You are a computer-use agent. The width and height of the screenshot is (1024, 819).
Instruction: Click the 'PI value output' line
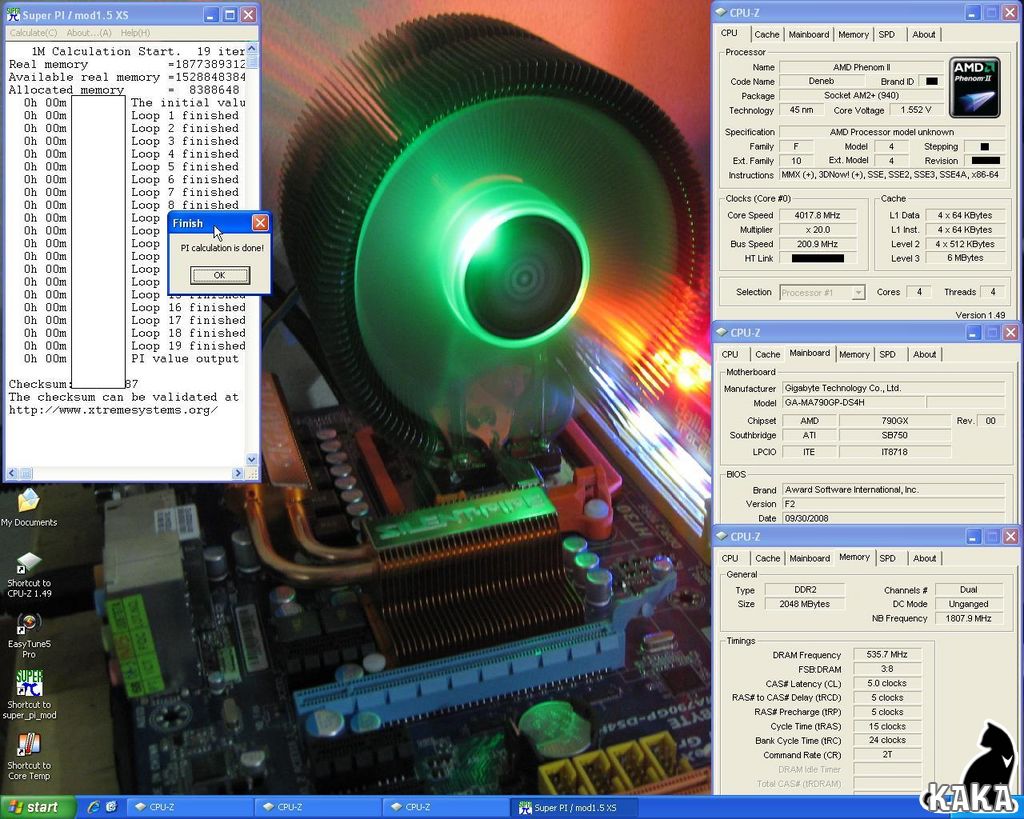pos(185,359)
